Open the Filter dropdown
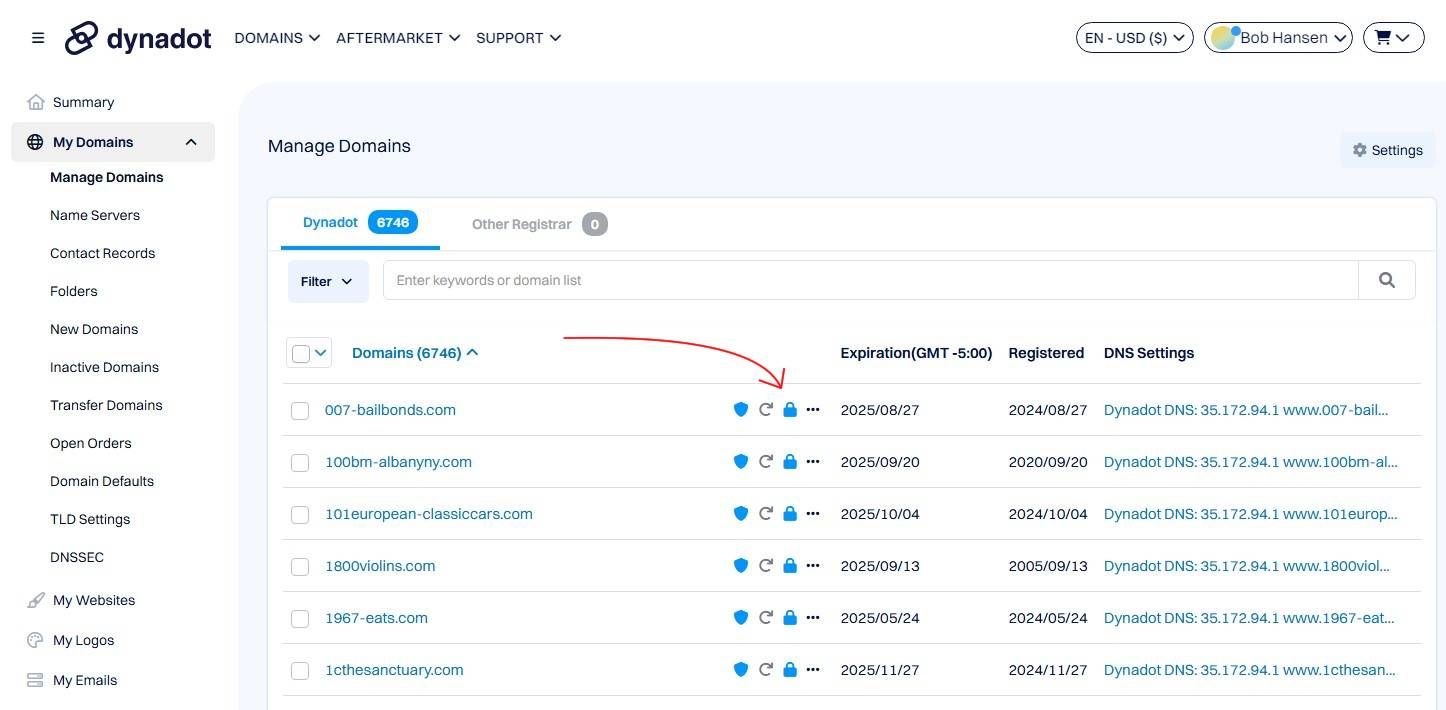This screenshot has height=710, width=1446. [x=328, y=281]
